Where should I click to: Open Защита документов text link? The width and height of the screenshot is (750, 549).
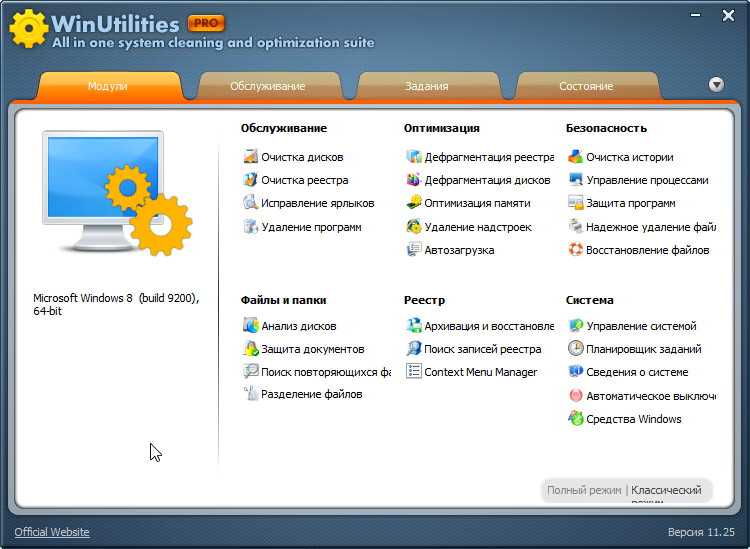pos(312,349)
